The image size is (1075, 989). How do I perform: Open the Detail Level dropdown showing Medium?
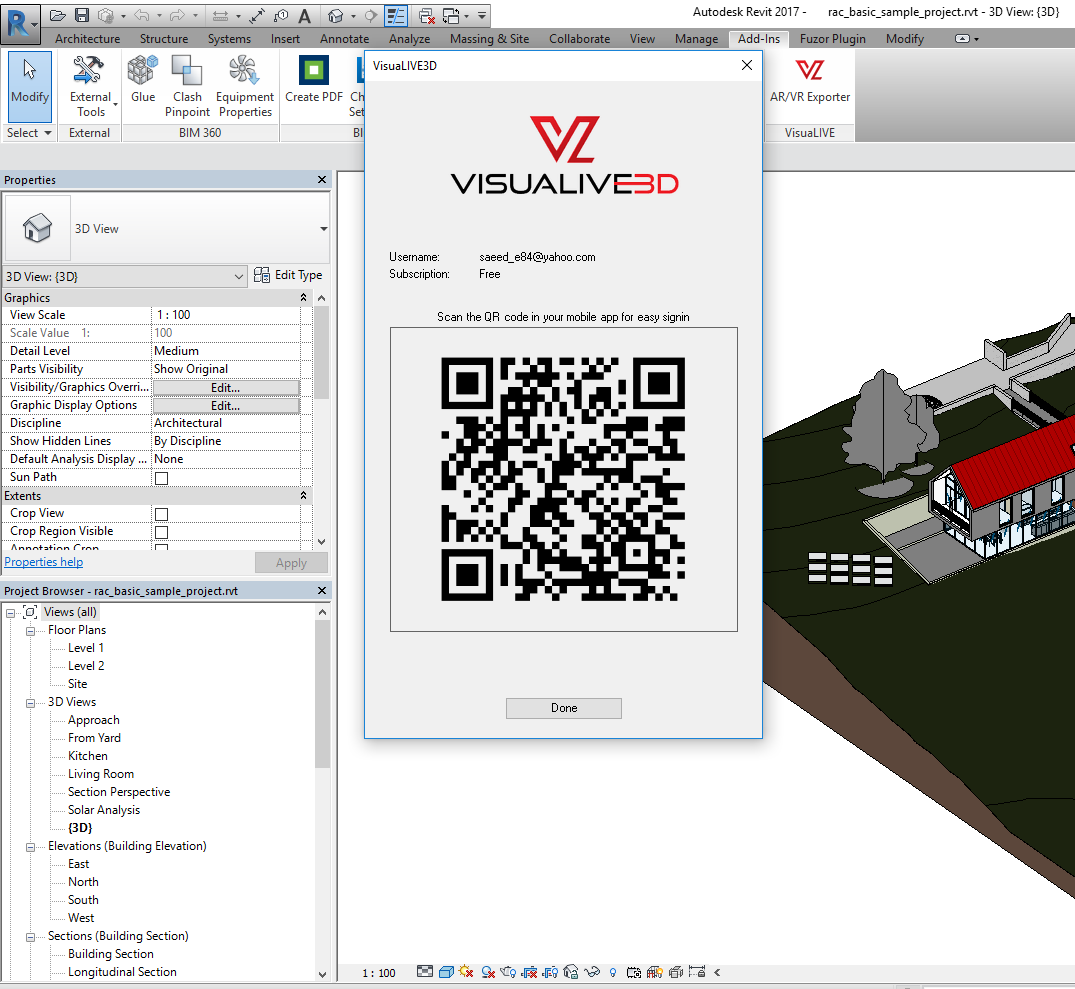(x=225, y=350)
